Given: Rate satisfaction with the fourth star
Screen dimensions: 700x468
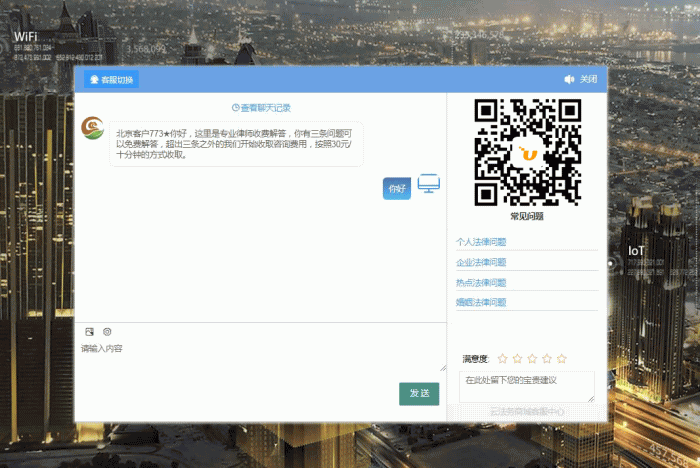Looking at the screenshot, I should click(547, 359).
